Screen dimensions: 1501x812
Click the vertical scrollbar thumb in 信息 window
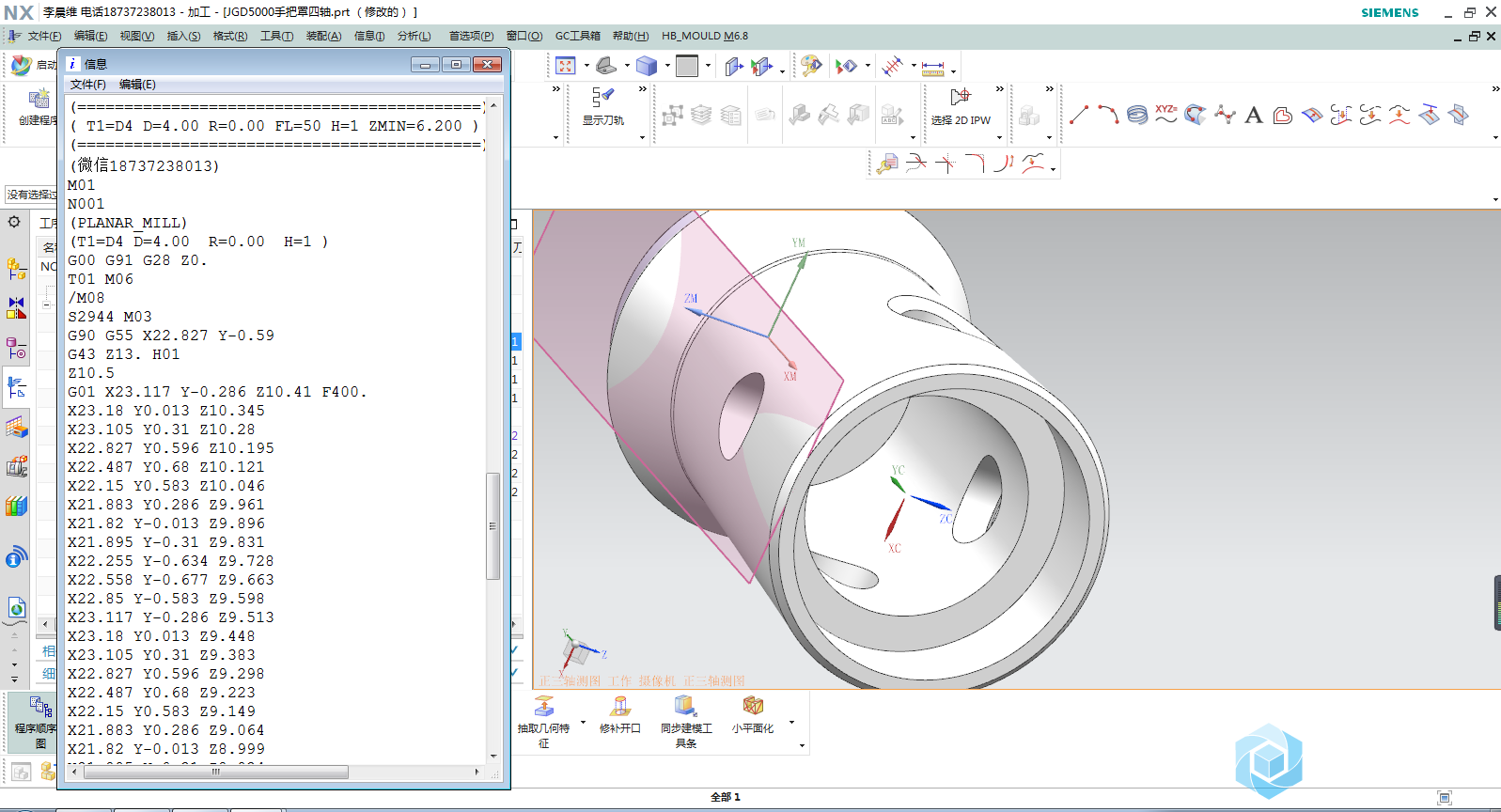pos(493,525)
